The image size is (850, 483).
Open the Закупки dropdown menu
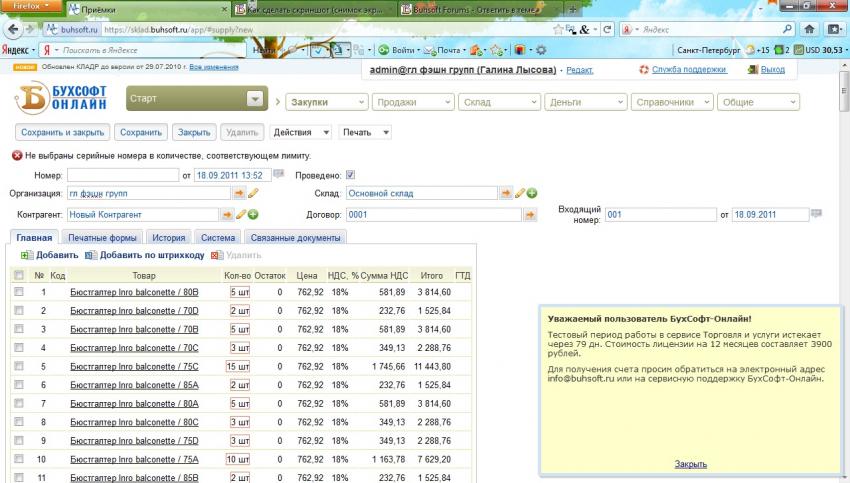coord(326,101)
